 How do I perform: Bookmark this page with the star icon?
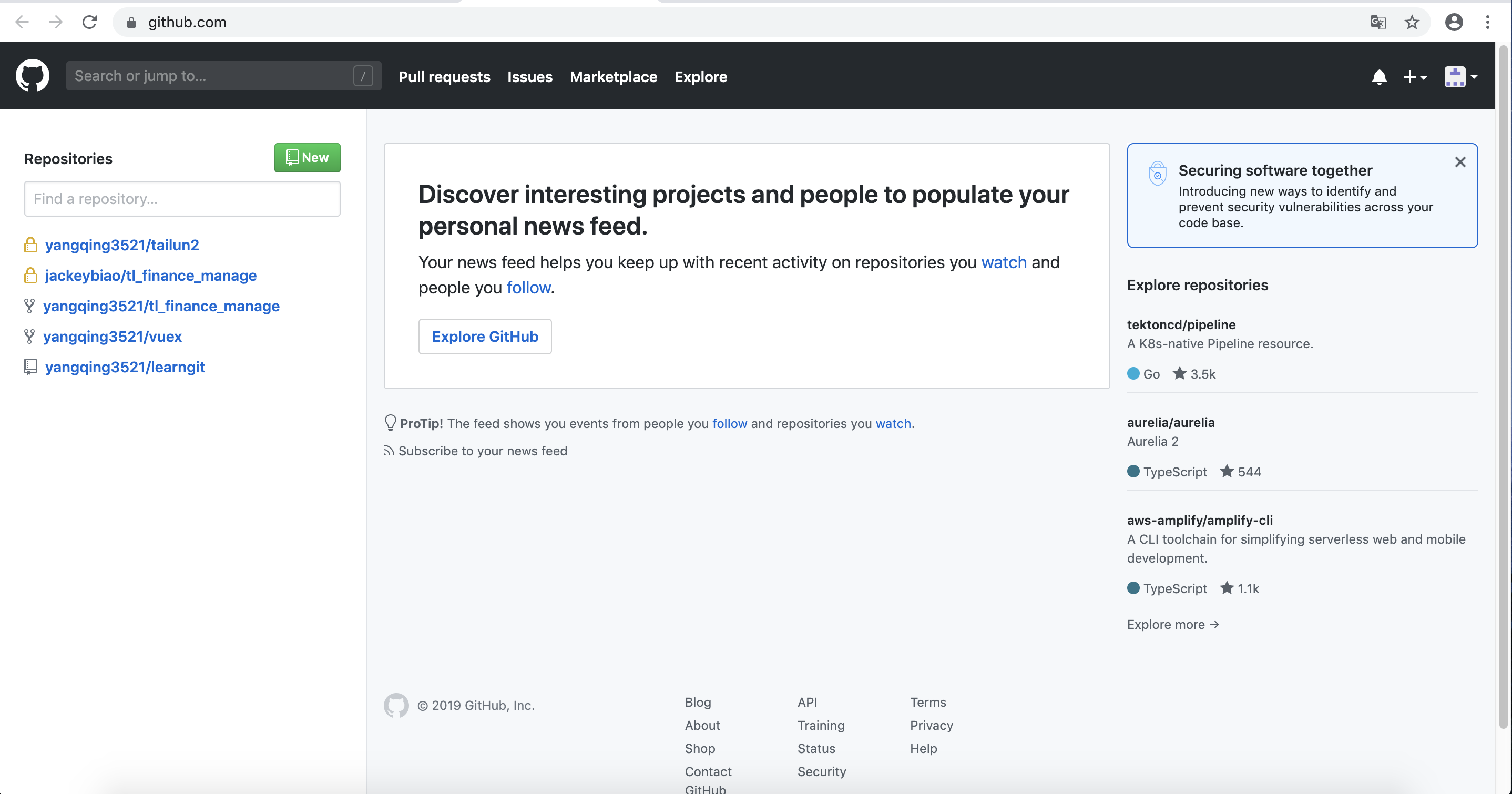(1412, 22)
